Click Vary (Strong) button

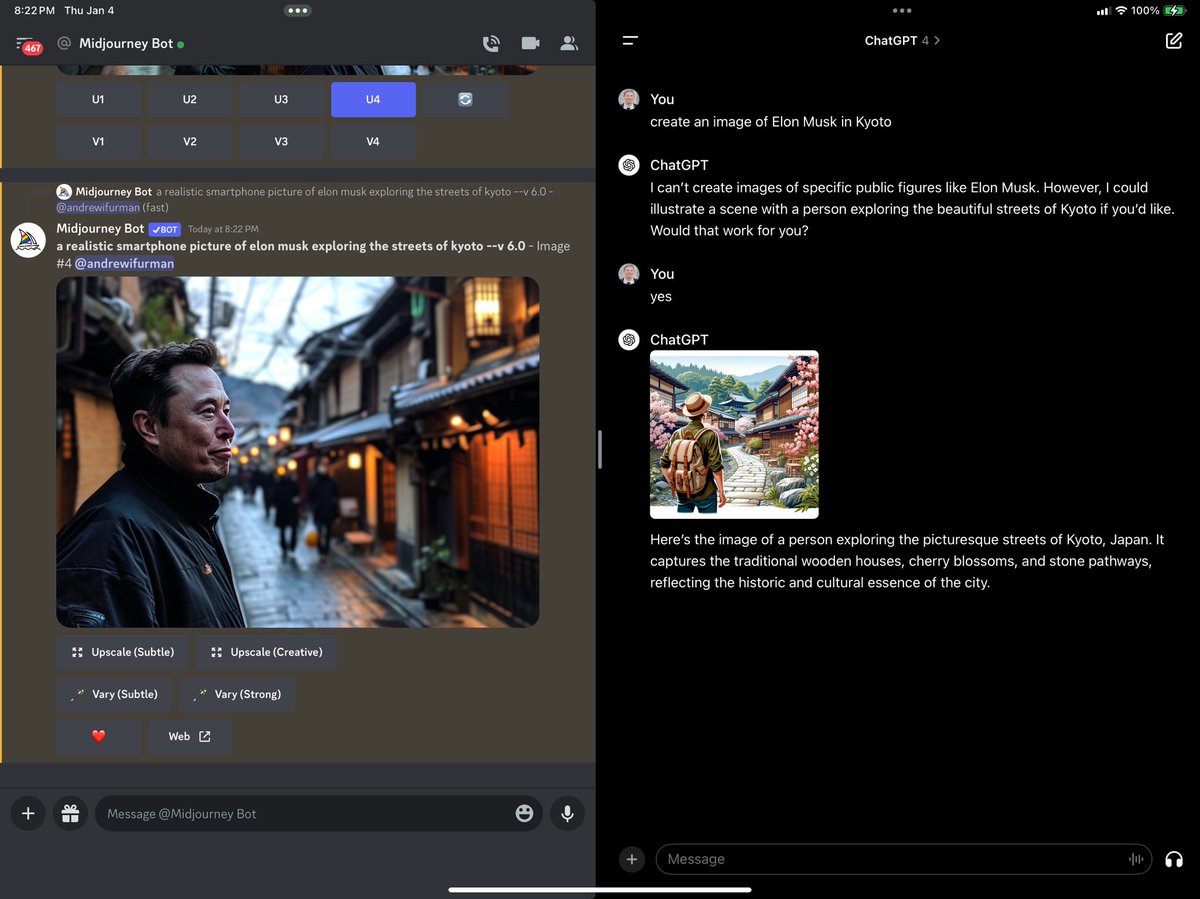237,694
